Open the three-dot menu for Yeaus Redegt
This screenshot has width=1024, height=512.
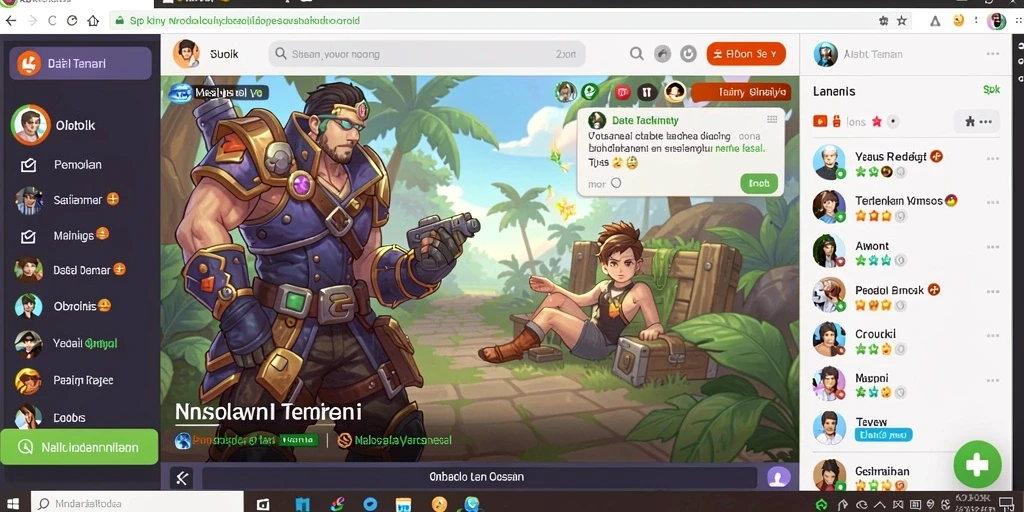point(993,159)
